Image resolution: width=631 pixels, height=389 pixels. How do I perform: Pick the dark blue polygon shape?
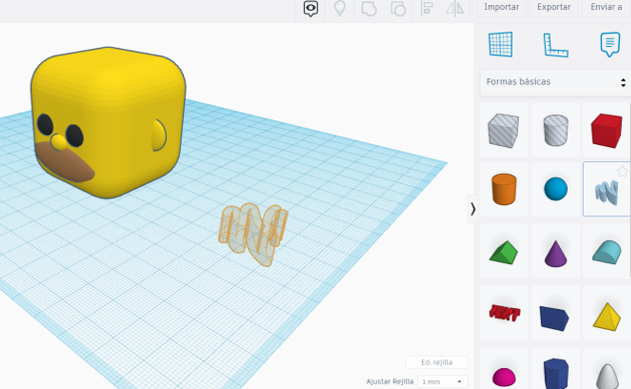point(556,373)
